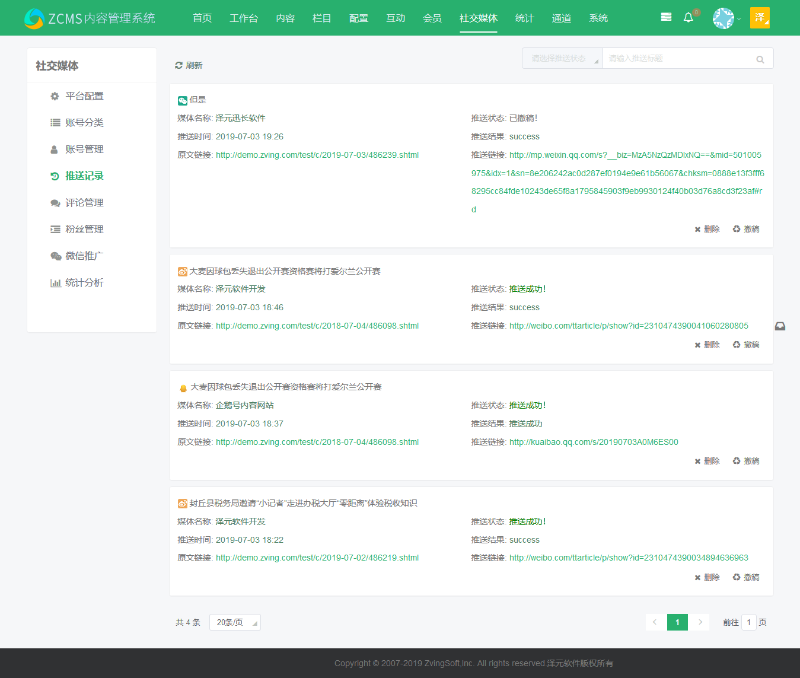Screen dimensions: 800x678
Task: Click the search magnifier icon
Action: point(761,59)
